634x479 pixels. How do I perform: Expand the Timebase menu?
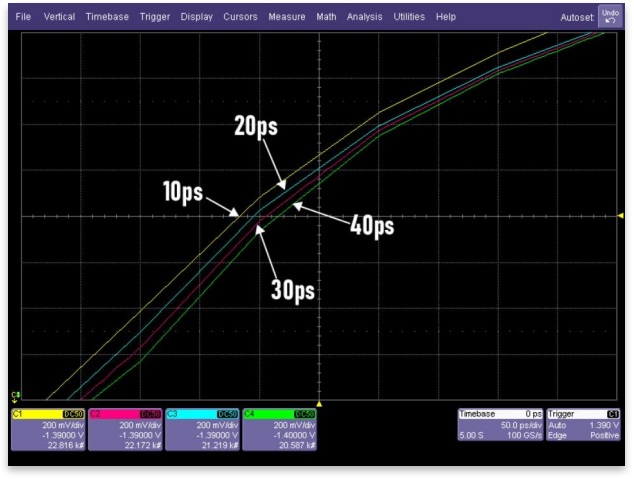[x=107, y=17]
